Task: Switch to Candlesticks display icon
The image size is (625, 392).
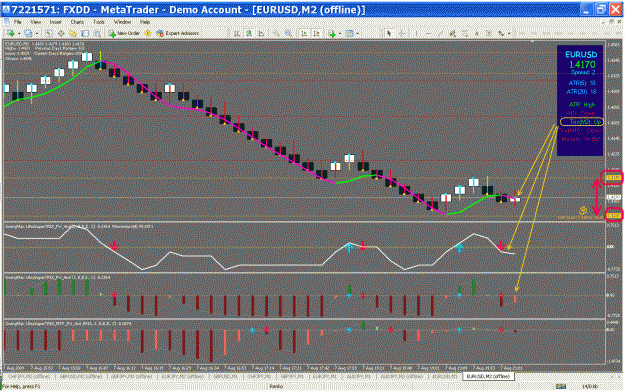Action: (x=249, y=33)
